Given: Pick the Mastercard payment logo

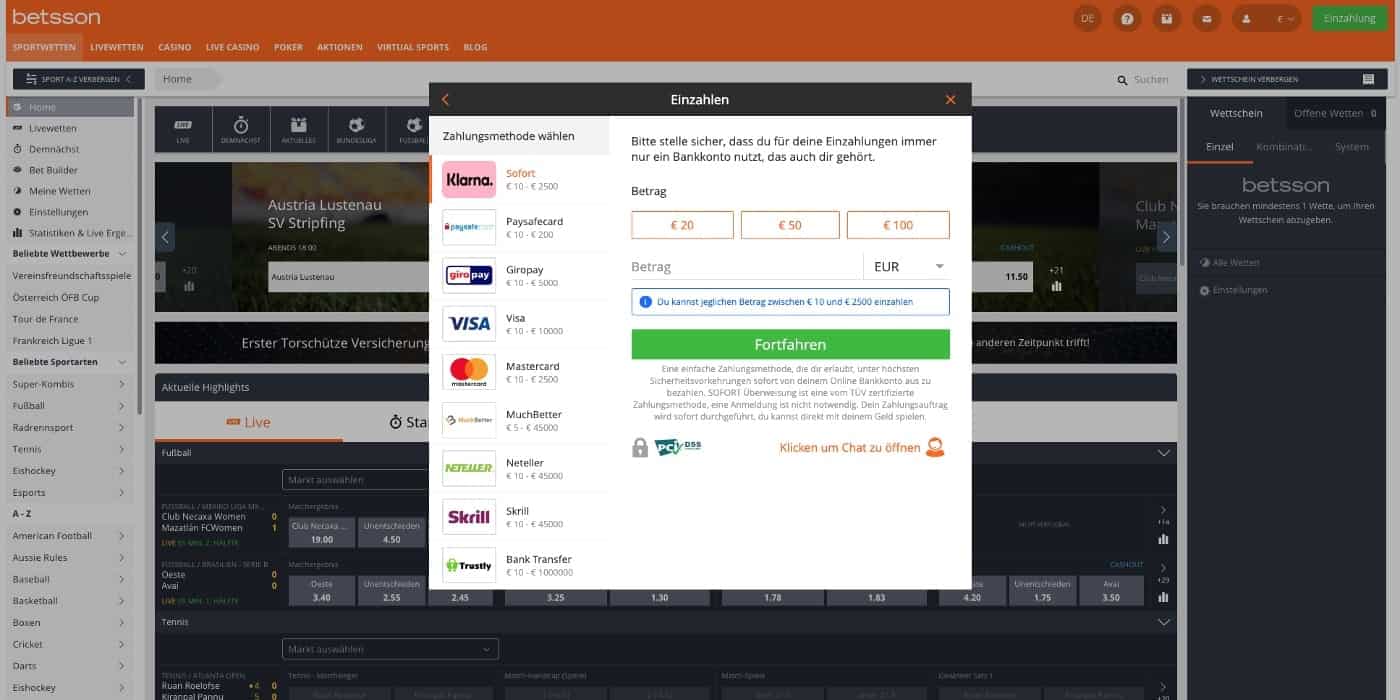Looking at the screenshot, I should [469, 372].
